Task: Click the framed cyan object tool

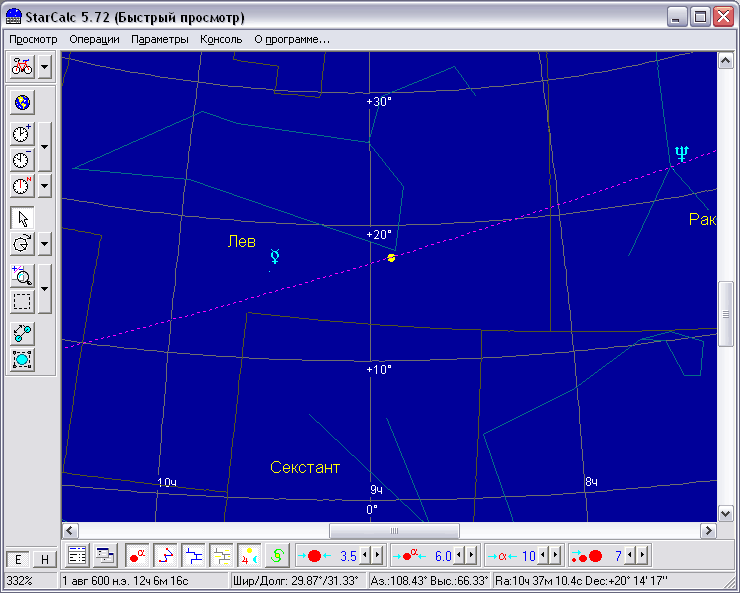Action: [22, 360]
